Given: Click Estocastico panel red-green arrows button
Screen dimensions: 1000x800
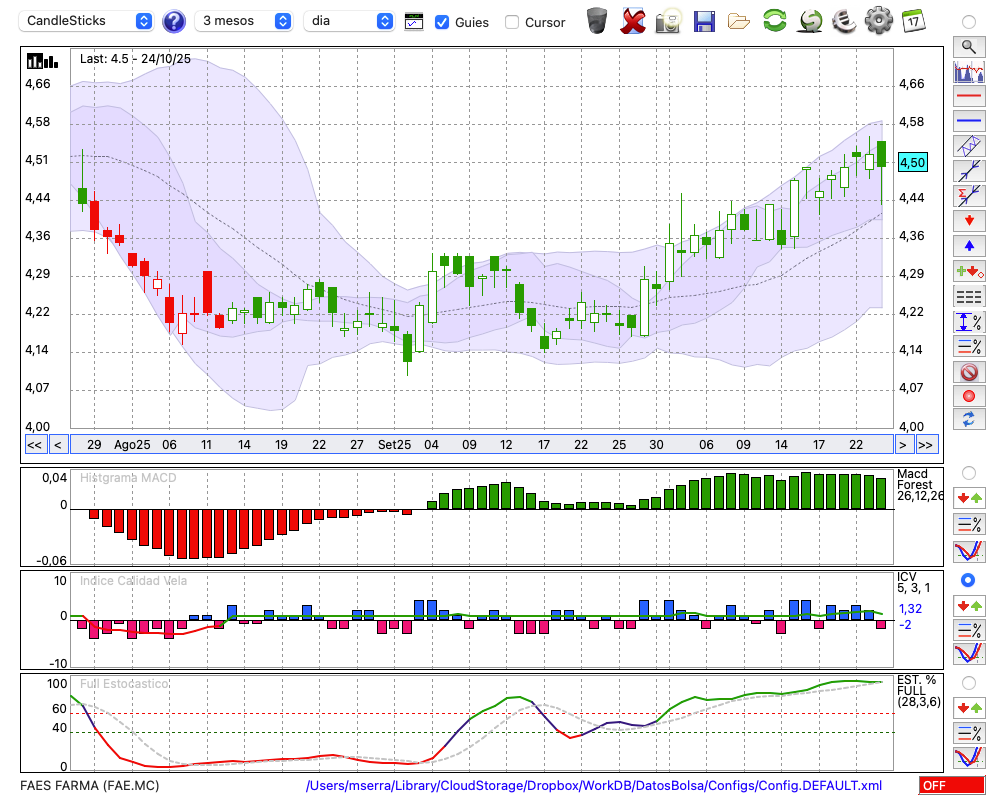Looking at the screenshot, I should click(x=969, y=707).
